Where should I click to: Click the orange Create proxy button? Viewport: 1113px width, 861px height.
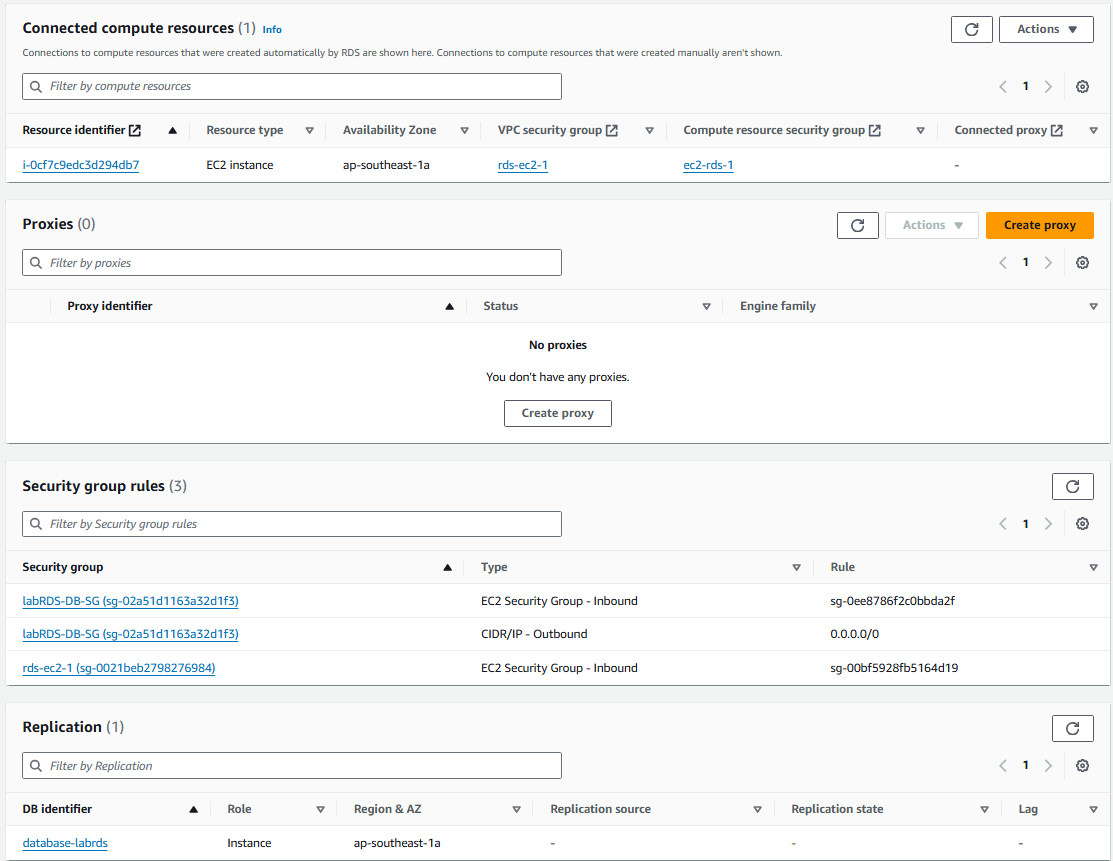click(1039, 225)
